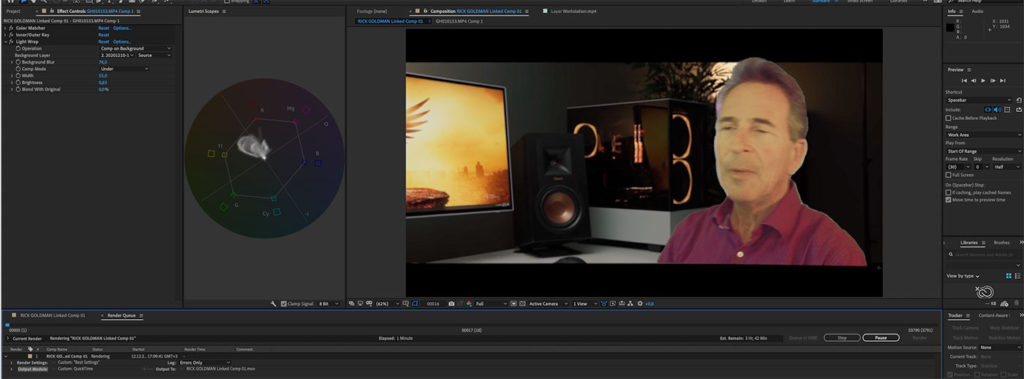Open the Comp on Background operation dropdown

(136, 48)
